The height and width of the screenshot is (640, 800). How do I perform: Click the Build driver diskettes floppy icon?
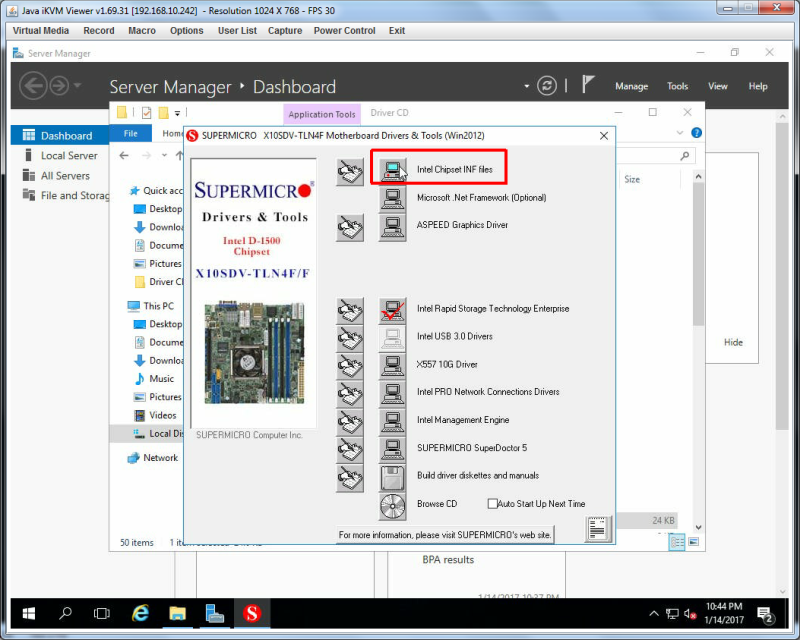tap(392, 478)
